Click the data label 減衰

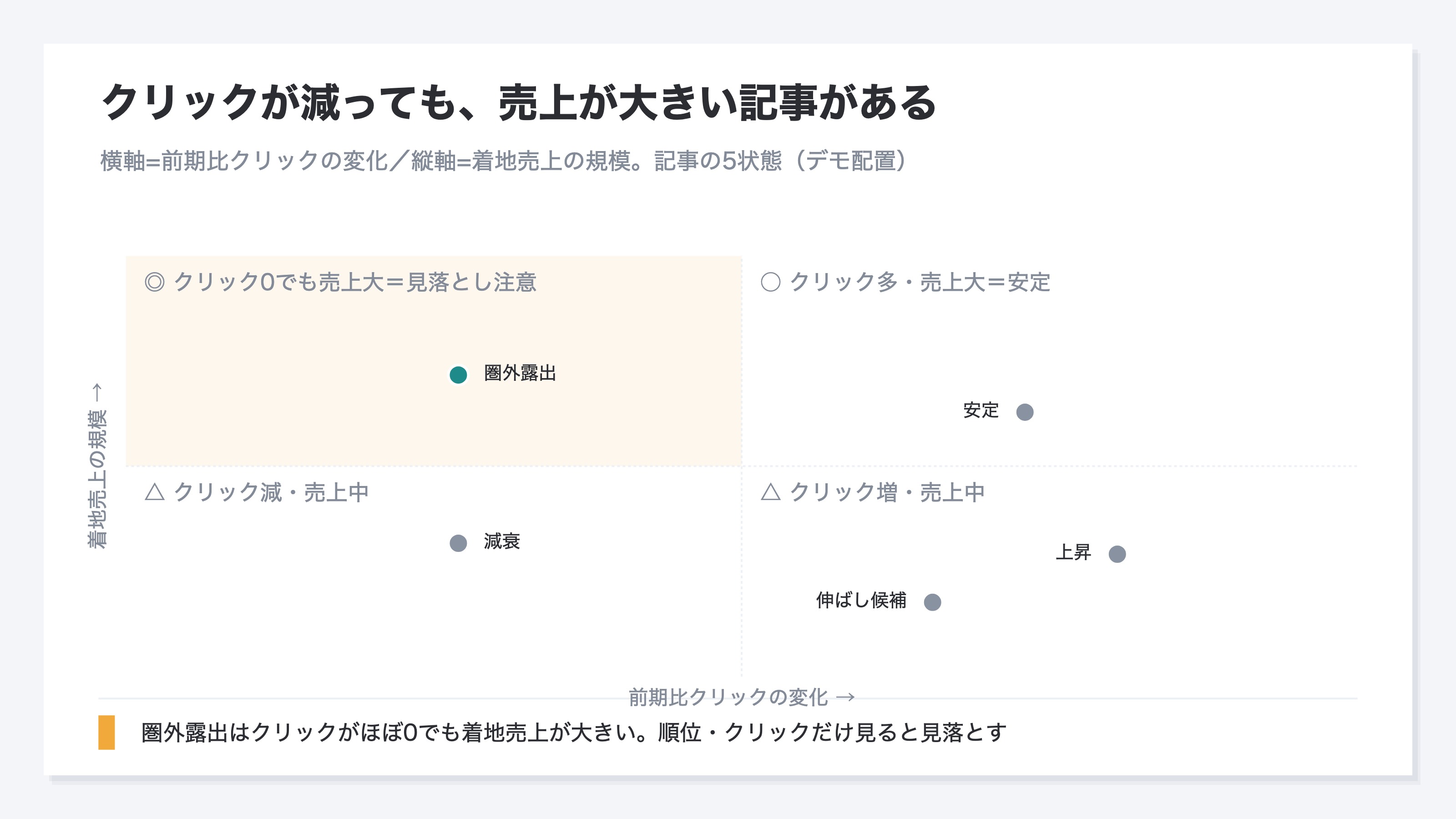point(502,541)
